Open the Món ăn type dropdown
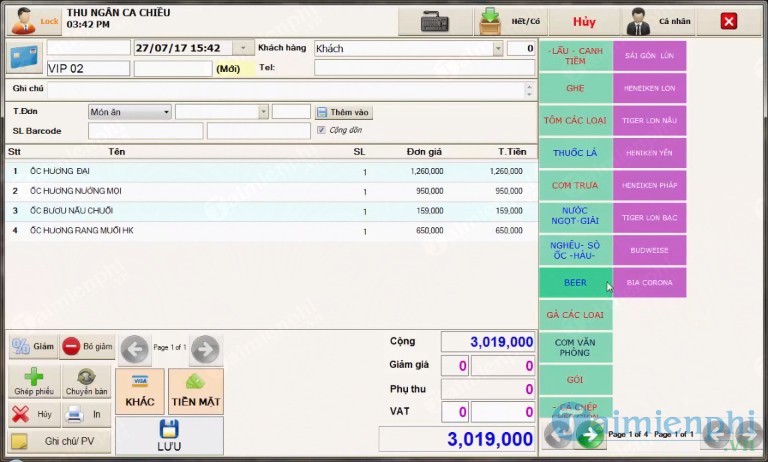Screen dimensions: 768x462 (166, 112)
